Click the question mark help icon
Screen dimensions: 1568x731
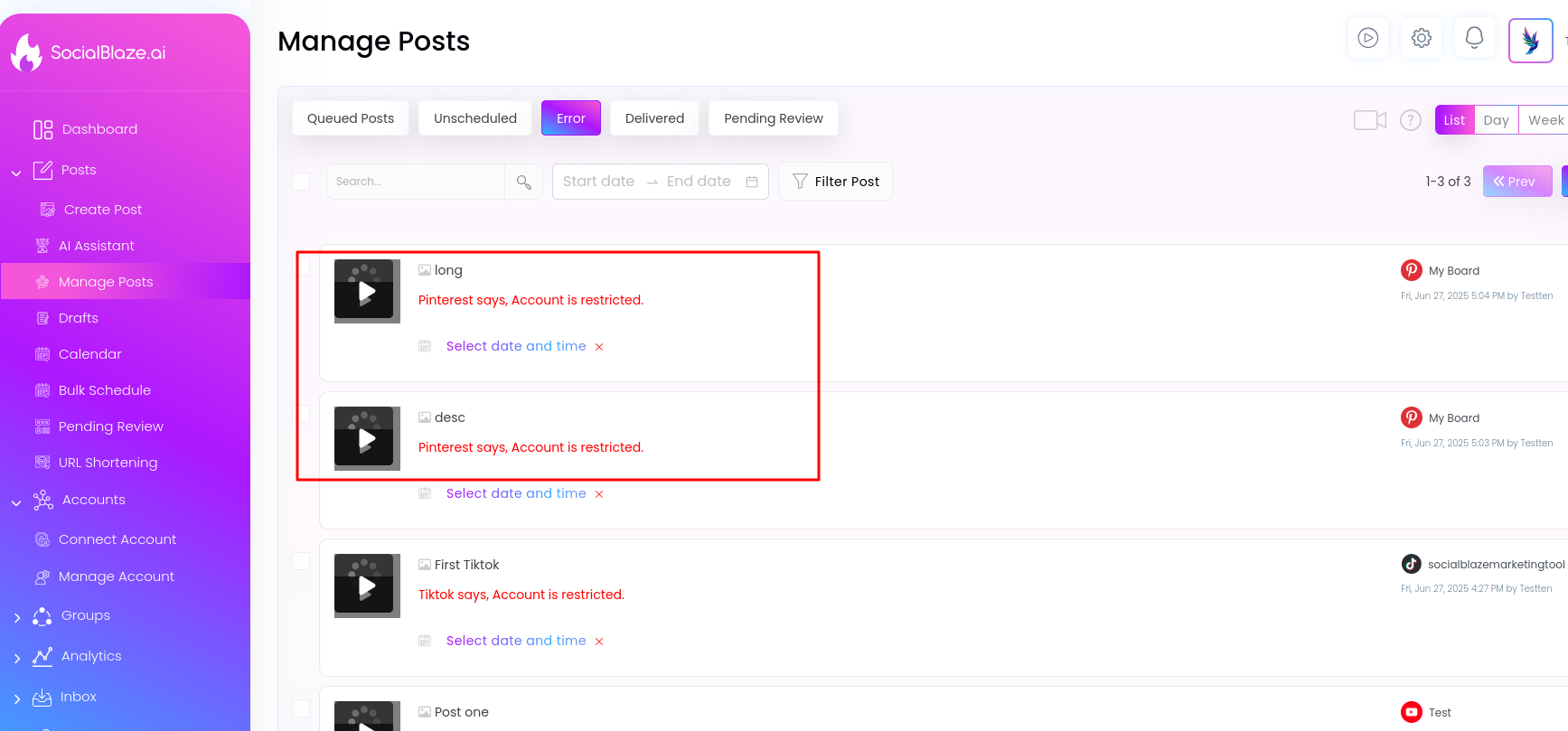pyautogui.click(x=1411, y=120)
